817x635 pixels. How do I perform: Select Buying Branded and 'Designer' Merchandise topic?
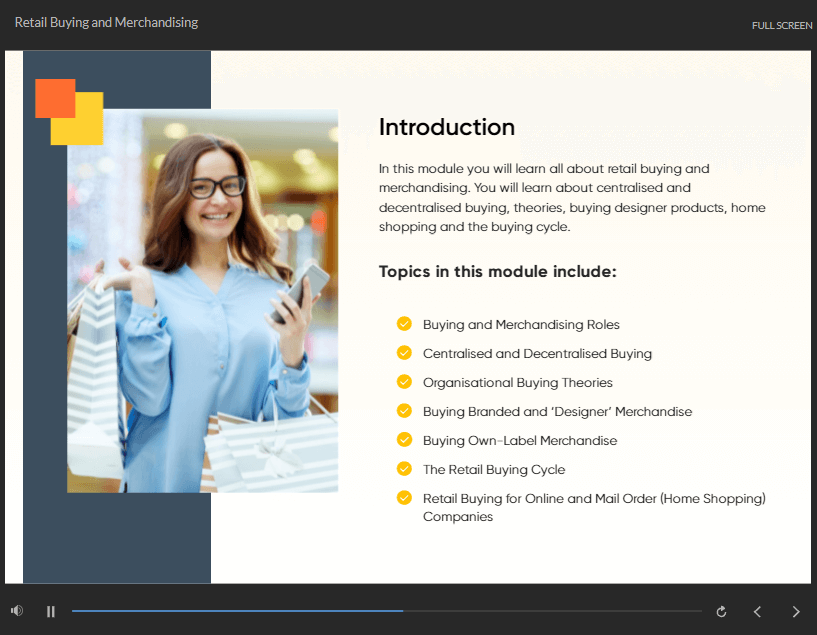coord(557,411)
